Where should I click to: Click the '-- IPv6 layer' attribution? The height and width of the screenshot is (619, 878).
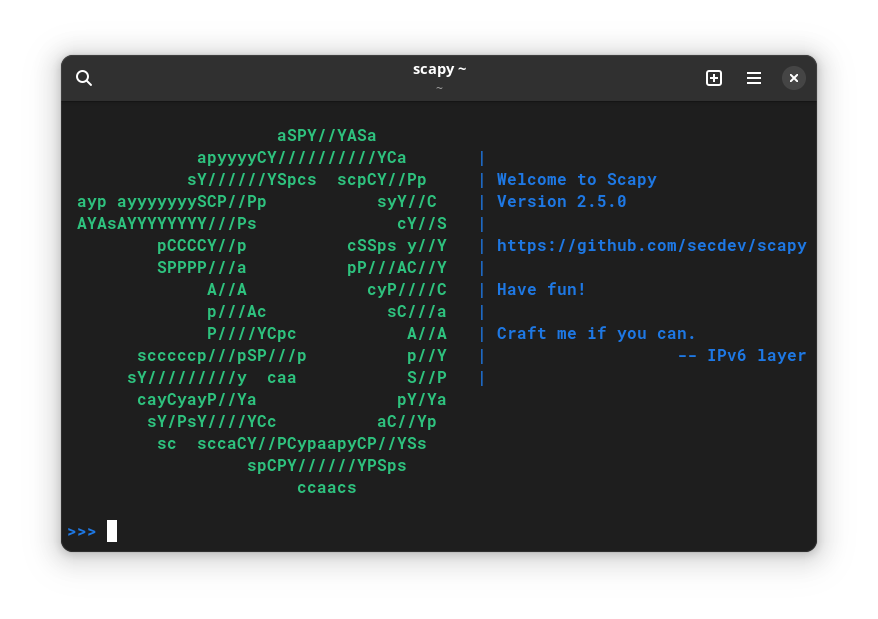(x=741, y=356)
